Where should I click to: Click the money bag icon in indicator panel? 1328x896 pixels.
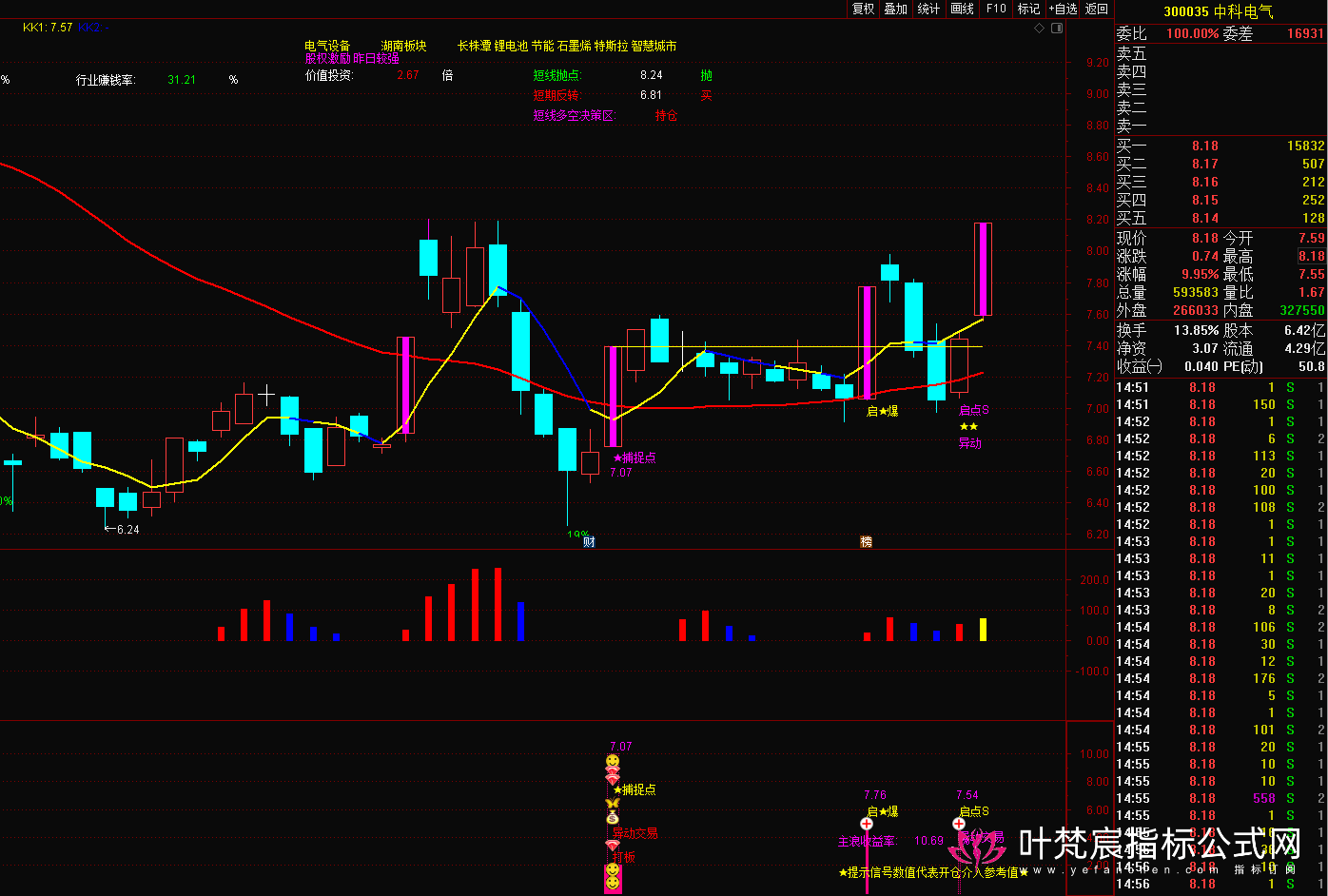pos(613,817)
